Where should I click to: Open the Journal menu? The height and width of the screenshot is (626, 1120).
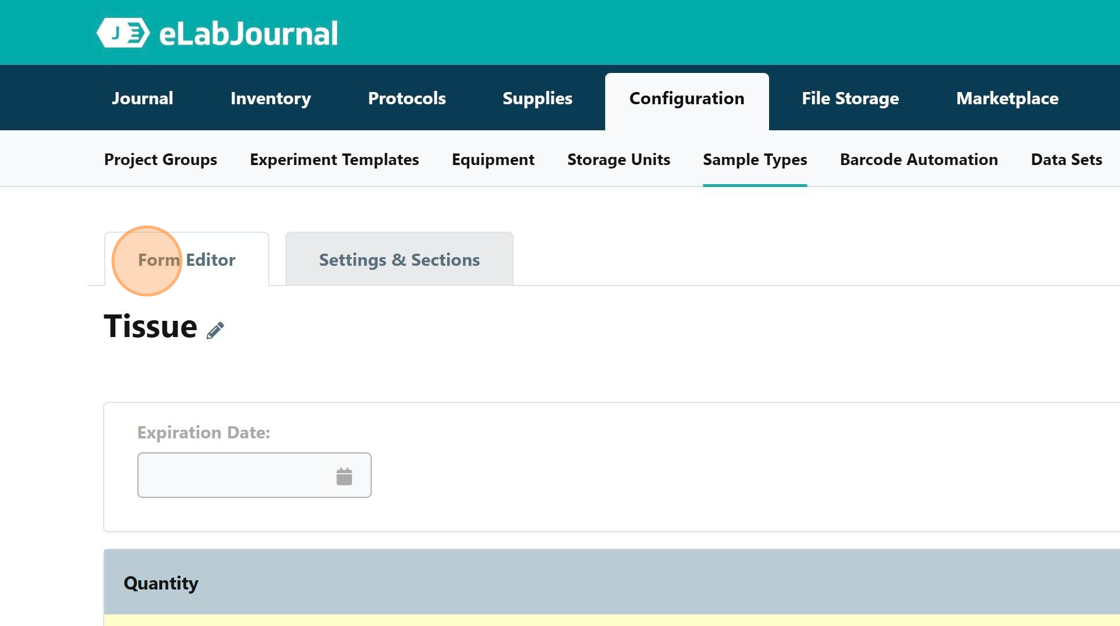pyautogui.click(x=142, y=98)
